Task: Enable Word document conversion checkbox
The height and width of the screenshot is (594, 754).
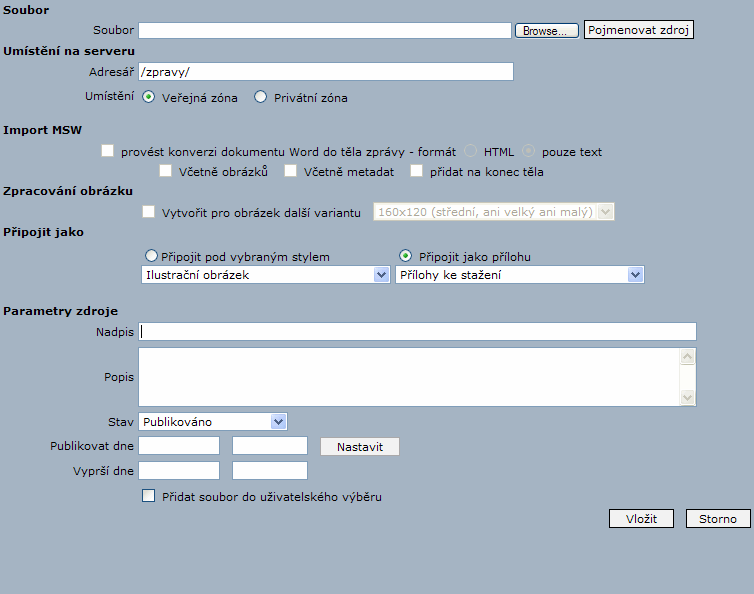Action: click(108, 151)
